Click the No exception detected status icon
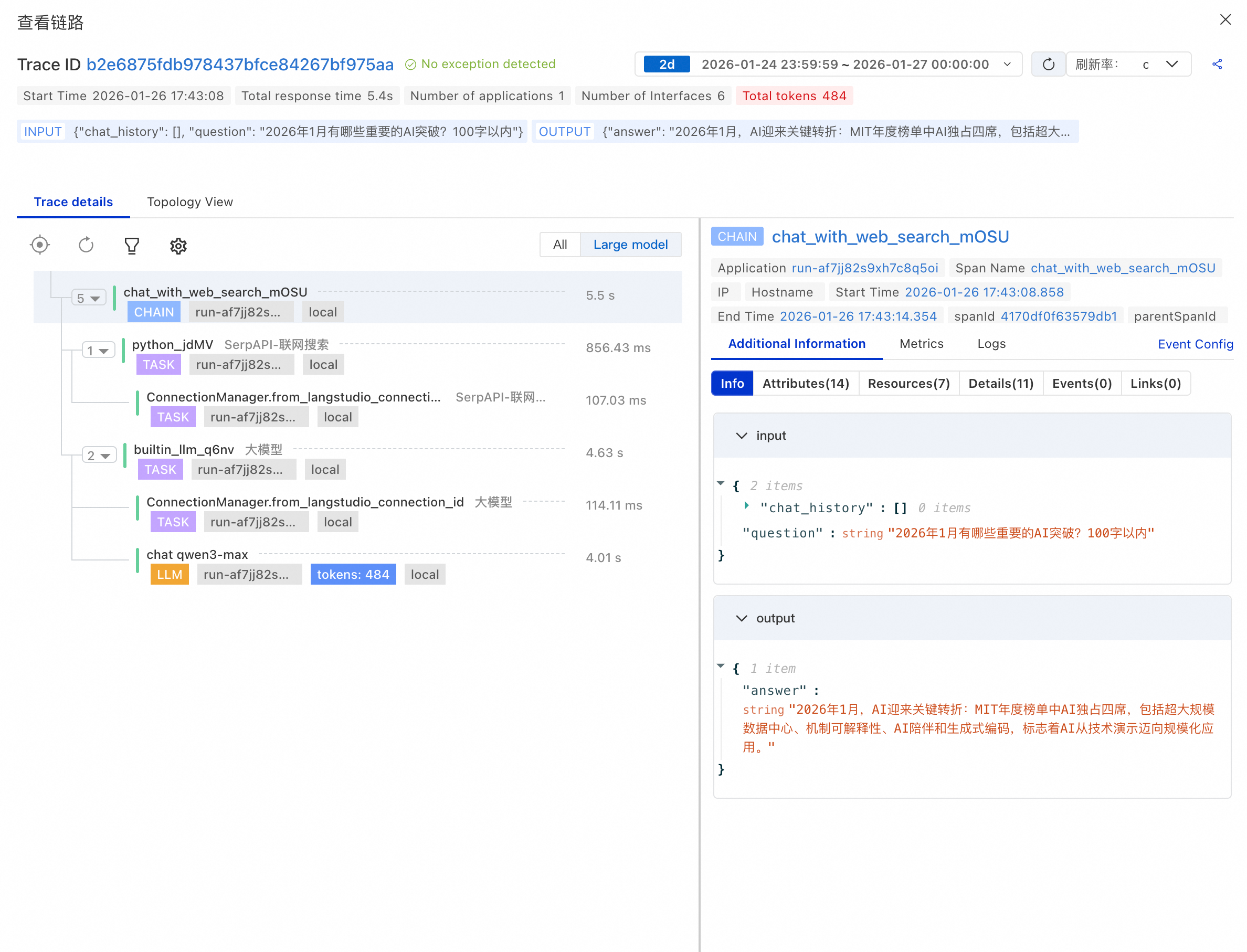The image size is (1247, 952). click(x=410, y=65)
